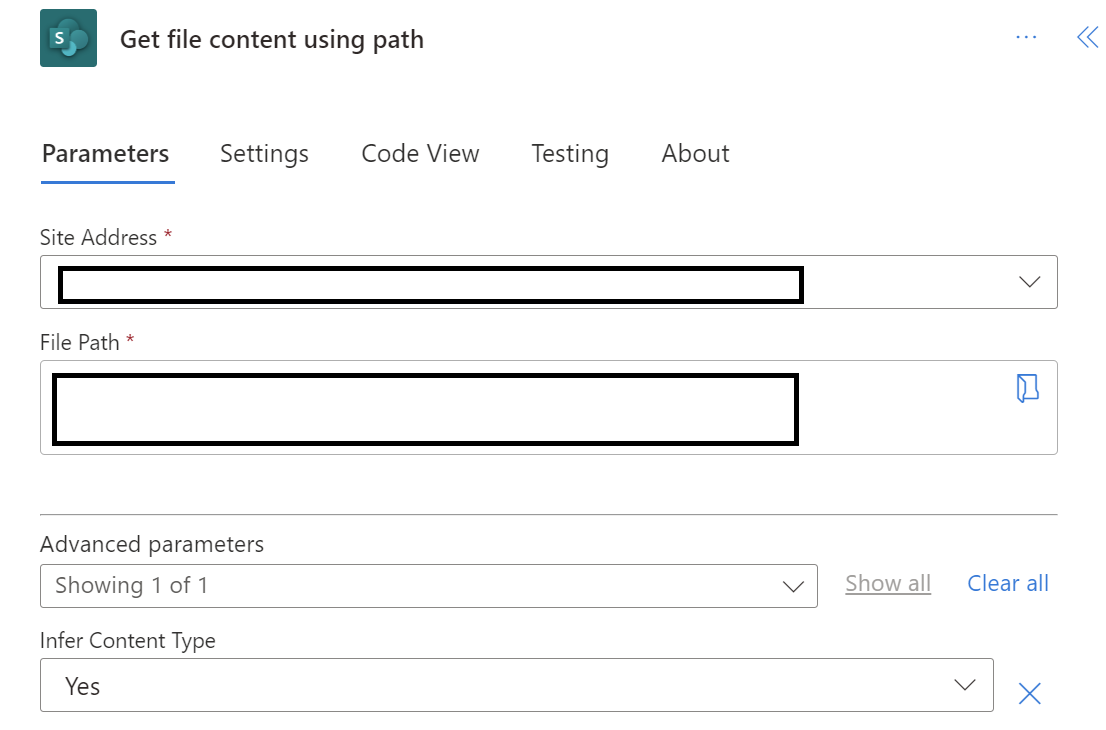Open the Advanced parameters selector showing 1 of 1
Image resolution: width=1106 pixels, height=730 pixels.
(430, 586)
